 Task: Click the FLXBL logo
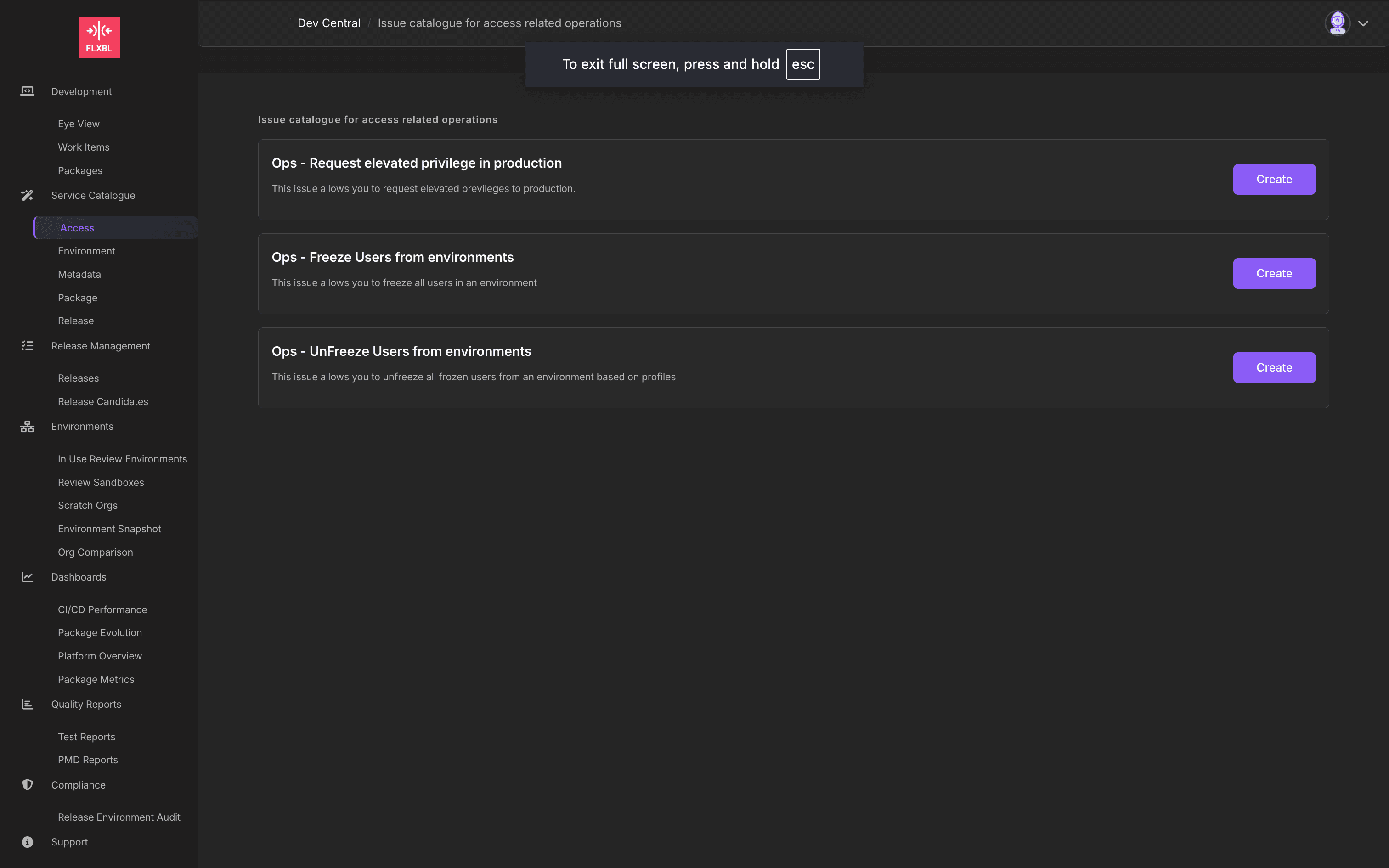(x=99, y=37)
